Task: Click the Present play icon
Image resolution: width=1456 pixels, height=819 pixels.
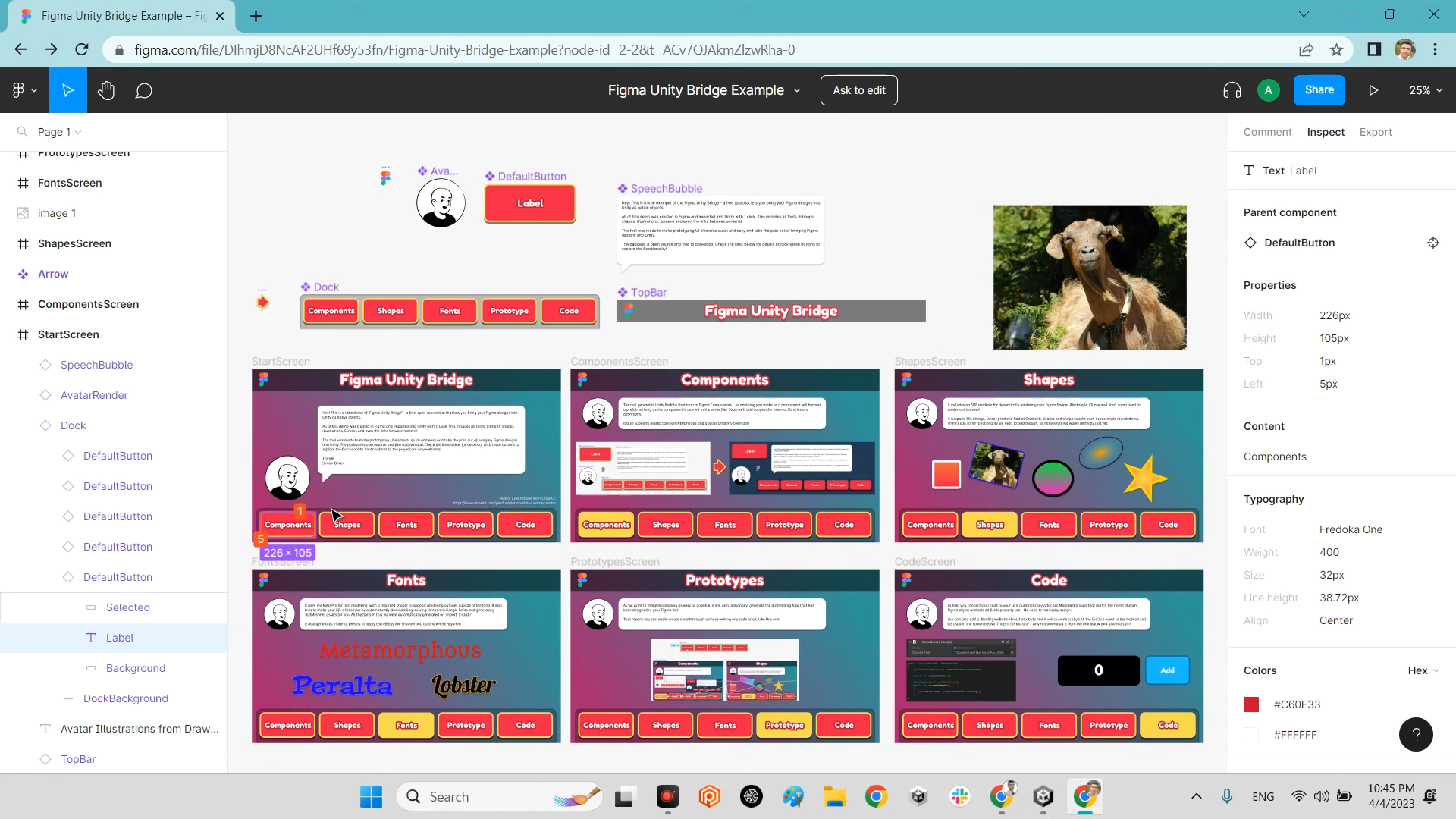Action: pos(1373,90)
